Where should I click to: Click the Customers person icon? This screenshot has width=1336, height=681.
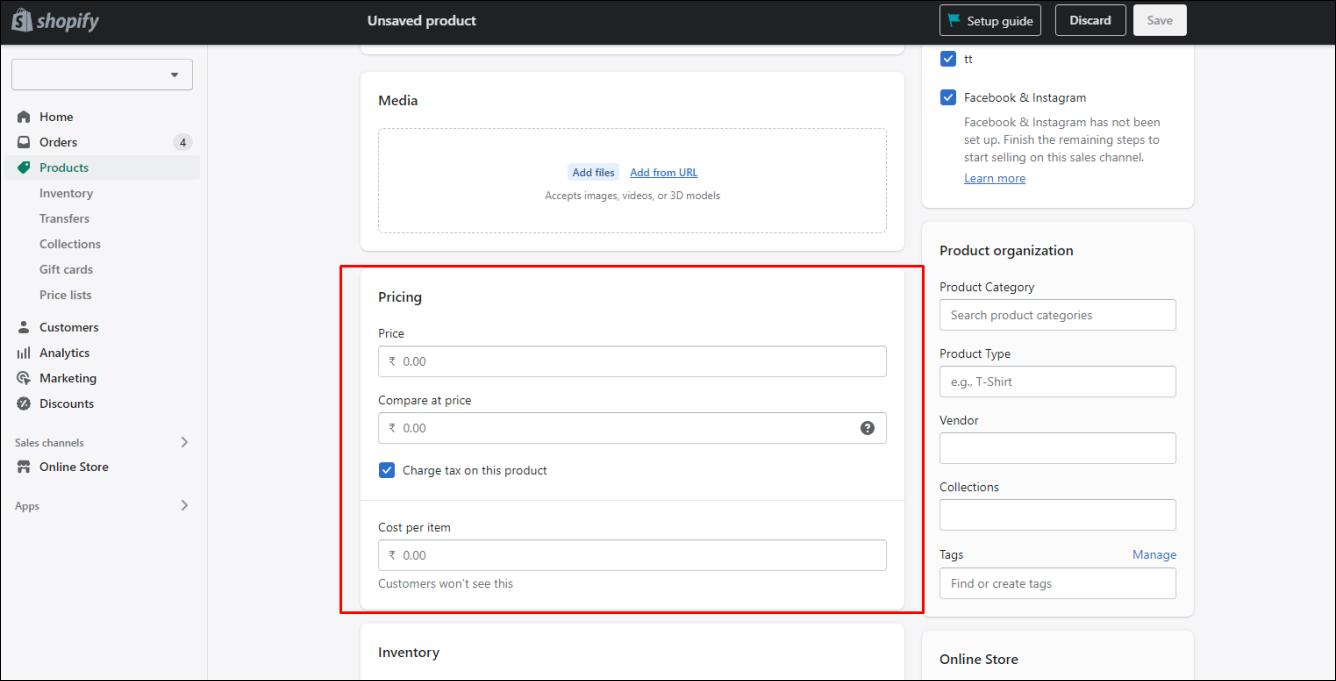point(24,327)
